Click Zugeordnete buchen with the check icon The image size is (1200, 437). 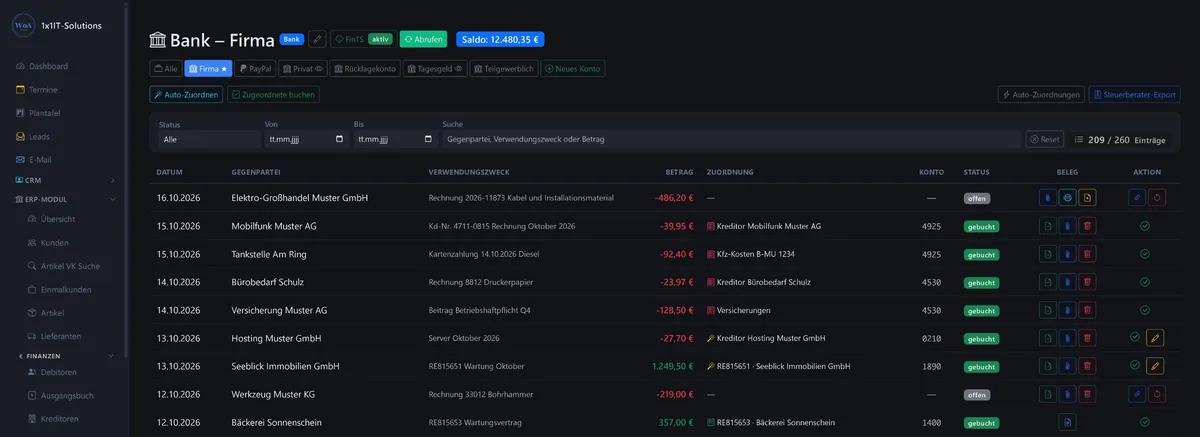(274, 94)
